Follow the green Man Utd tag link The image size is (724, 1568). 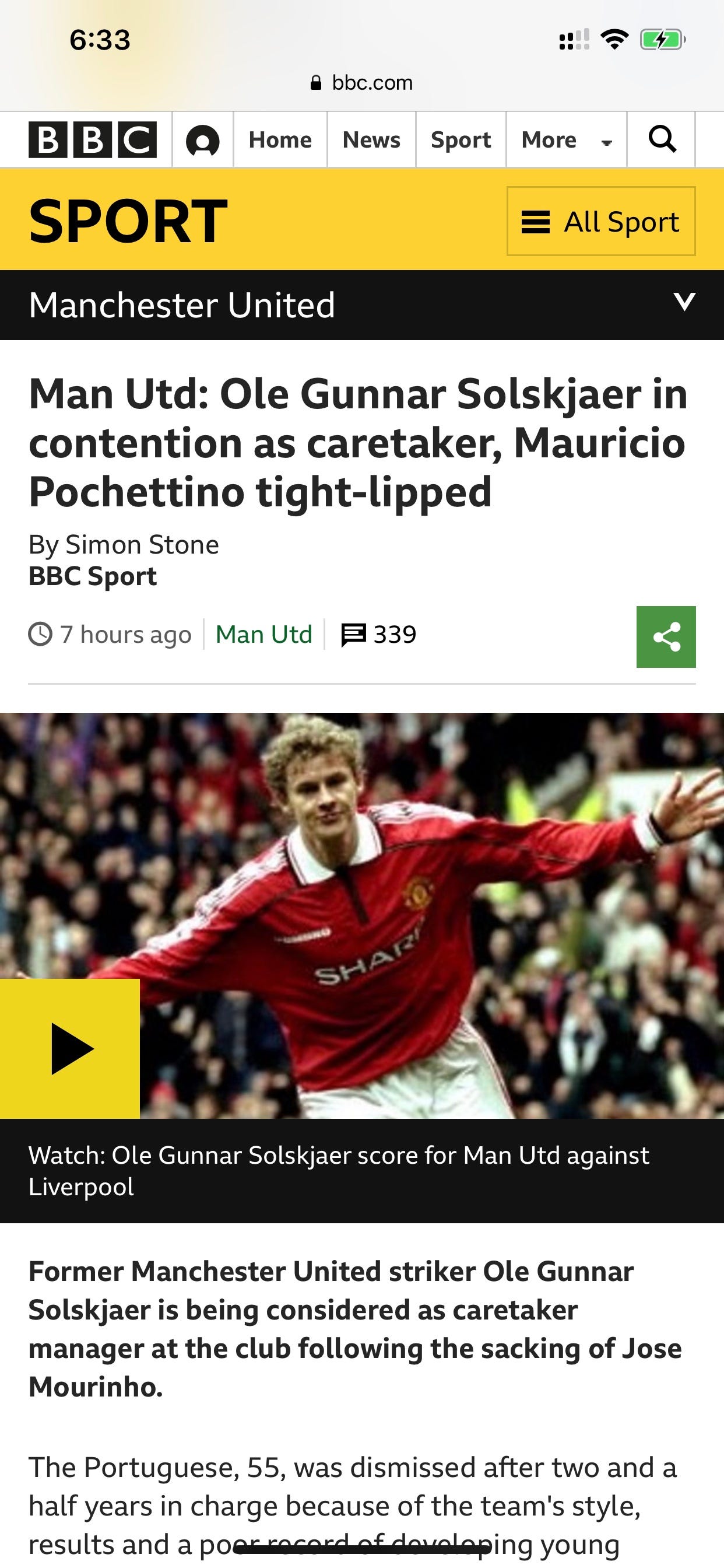(x=264, y=634)
